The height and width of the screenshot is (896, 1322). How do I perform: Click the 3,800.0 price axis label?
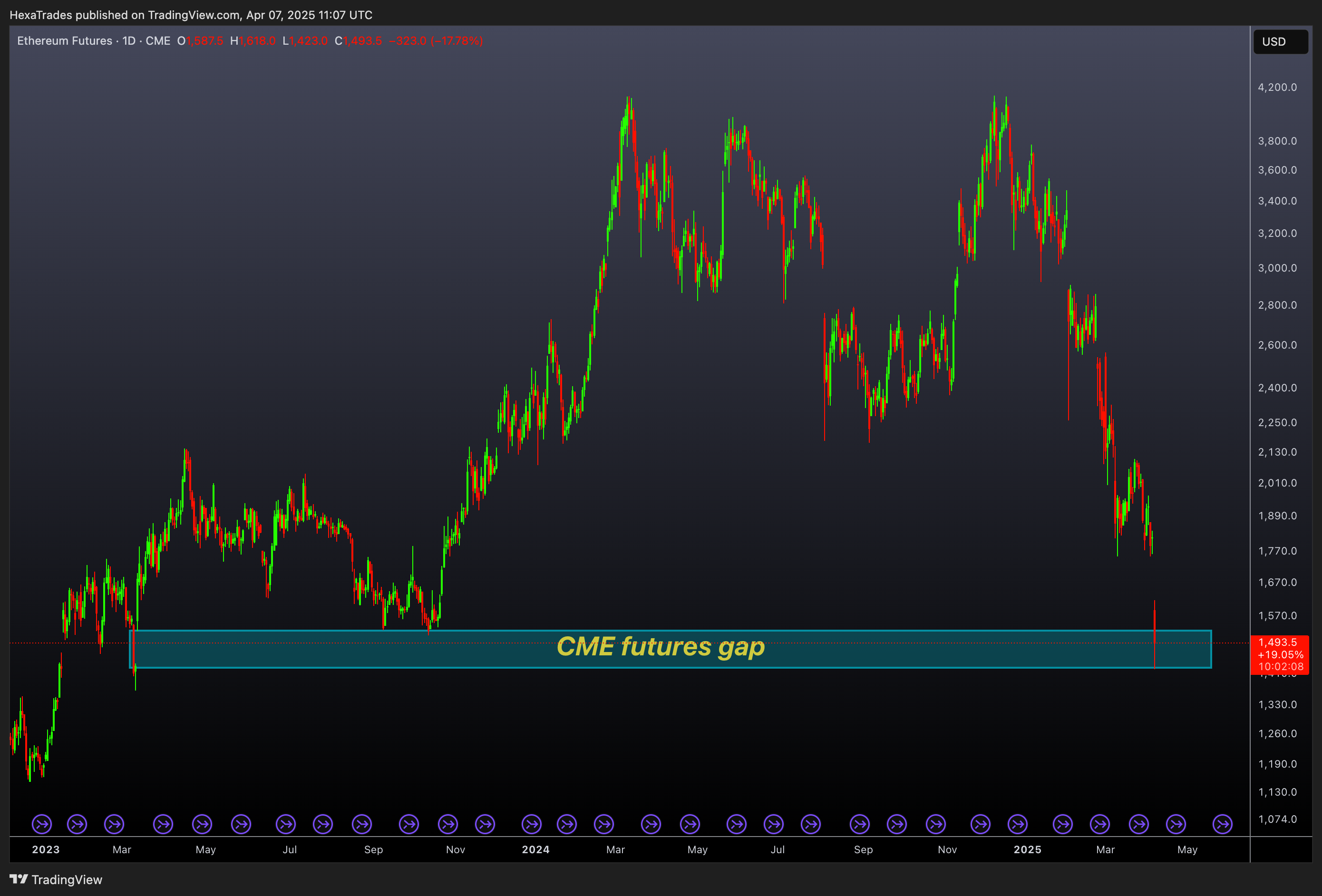(x=1277, y=141)
